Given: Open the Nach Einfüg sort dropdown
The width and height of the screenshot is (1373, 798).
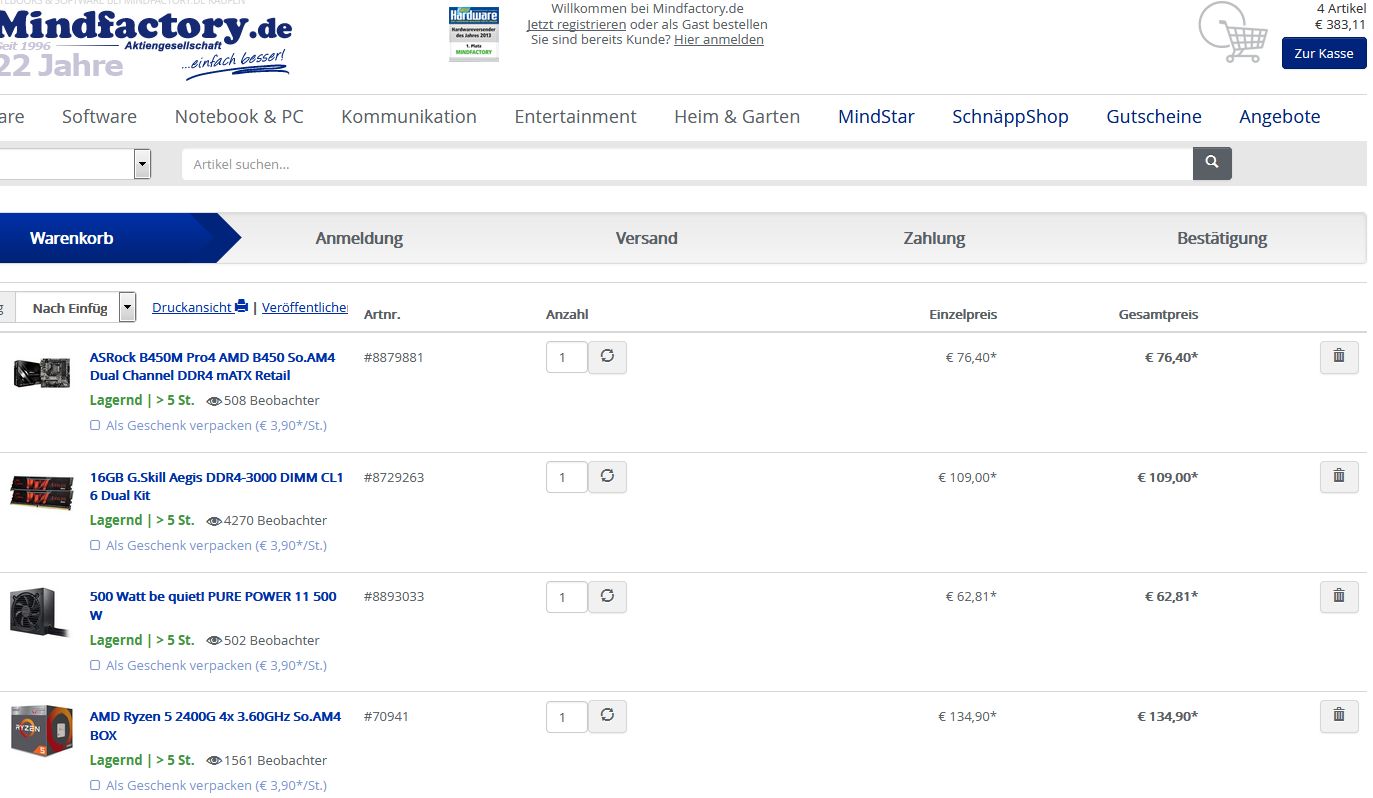Looking at the screenshot, I should [x=76, y=307].
